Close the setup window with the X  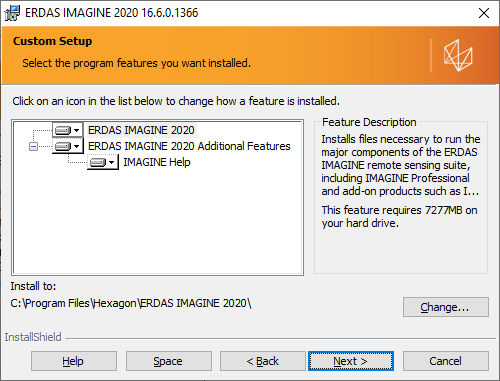click(484, 13)
